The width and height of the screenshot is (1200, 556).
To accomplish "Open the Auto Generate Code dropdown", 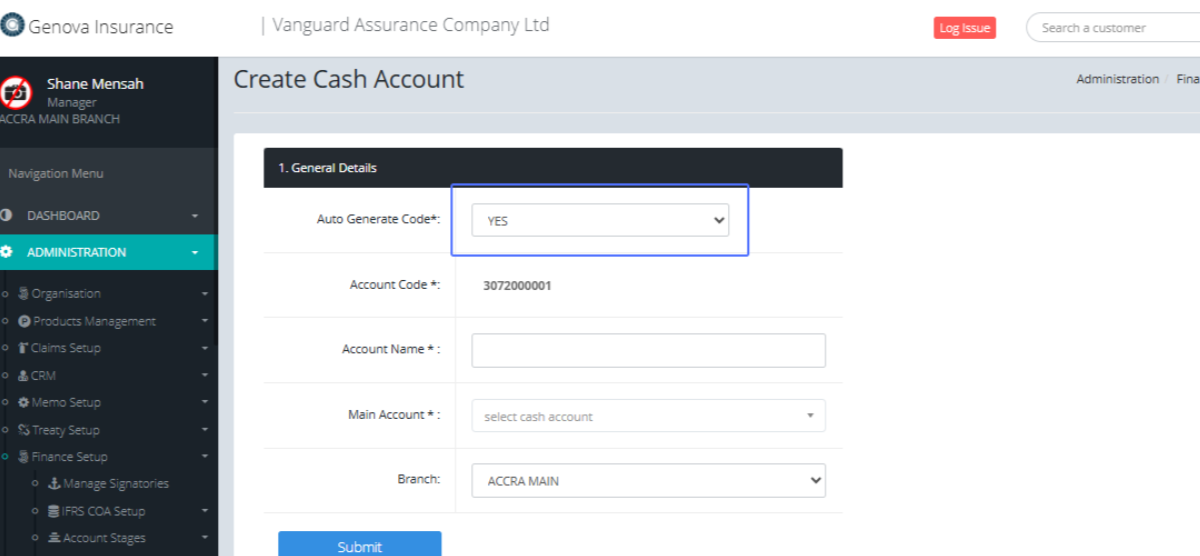I will (x=600, y=221).
